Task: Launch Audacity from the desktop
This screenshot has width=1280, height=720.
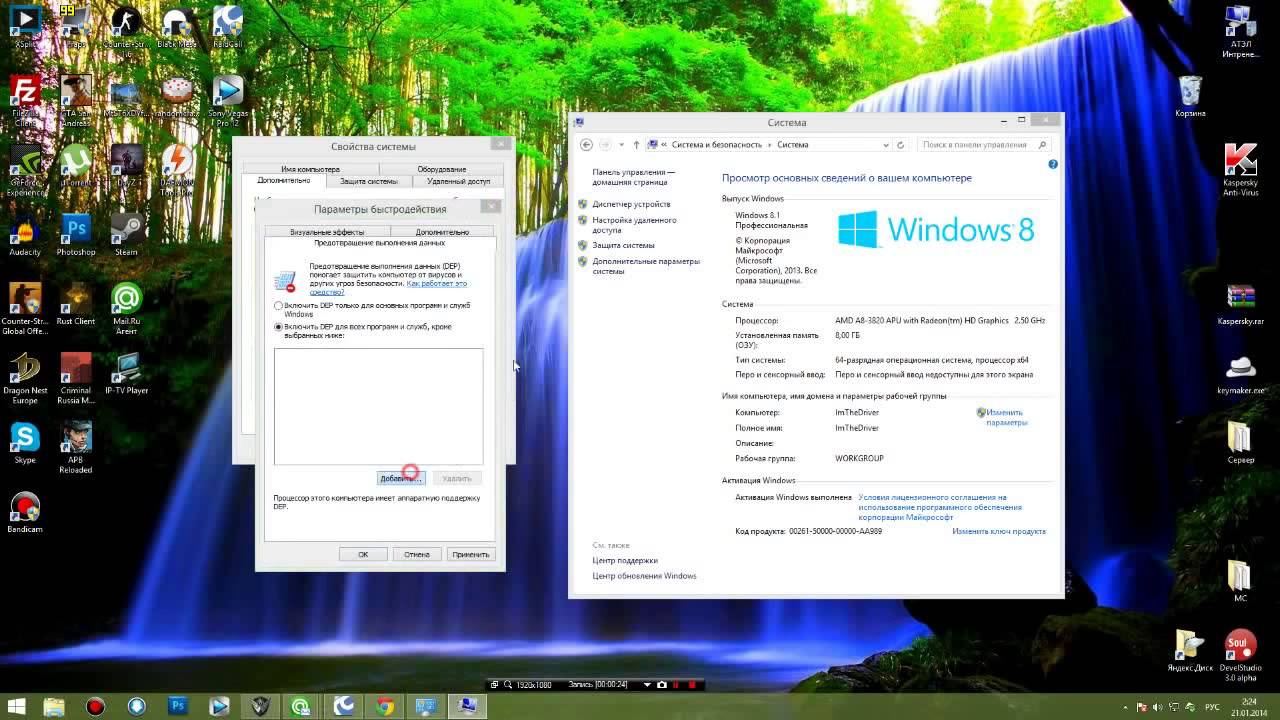Action: (x=25, y=235)
